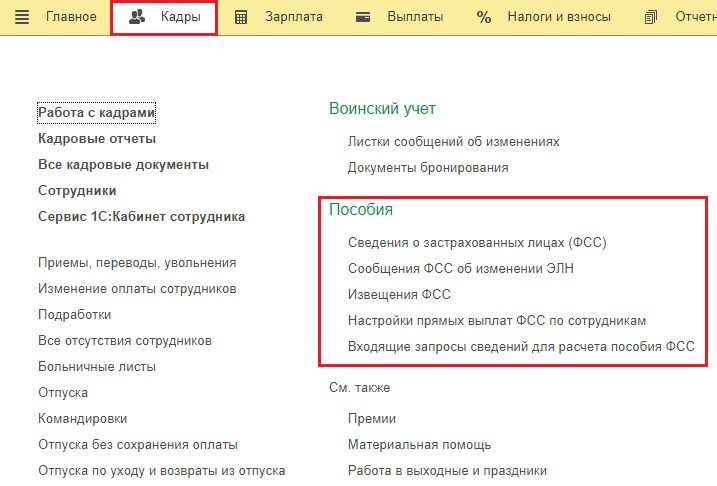Click the documents icon next to Отчетность
This screenshot has width=717, height=486.
[x=652, y=17]
